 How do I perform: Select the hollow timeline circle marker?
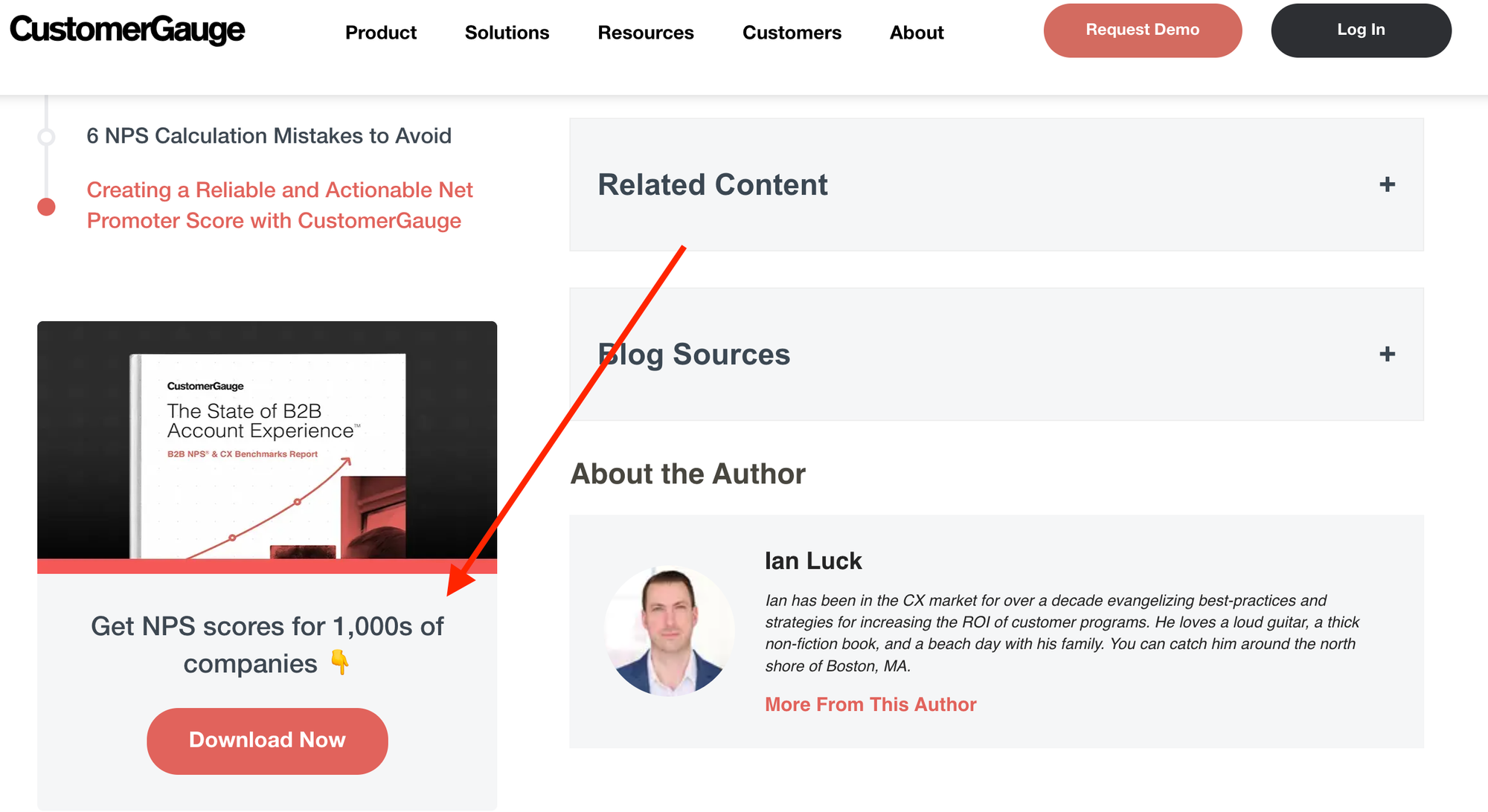coord(46,137)
